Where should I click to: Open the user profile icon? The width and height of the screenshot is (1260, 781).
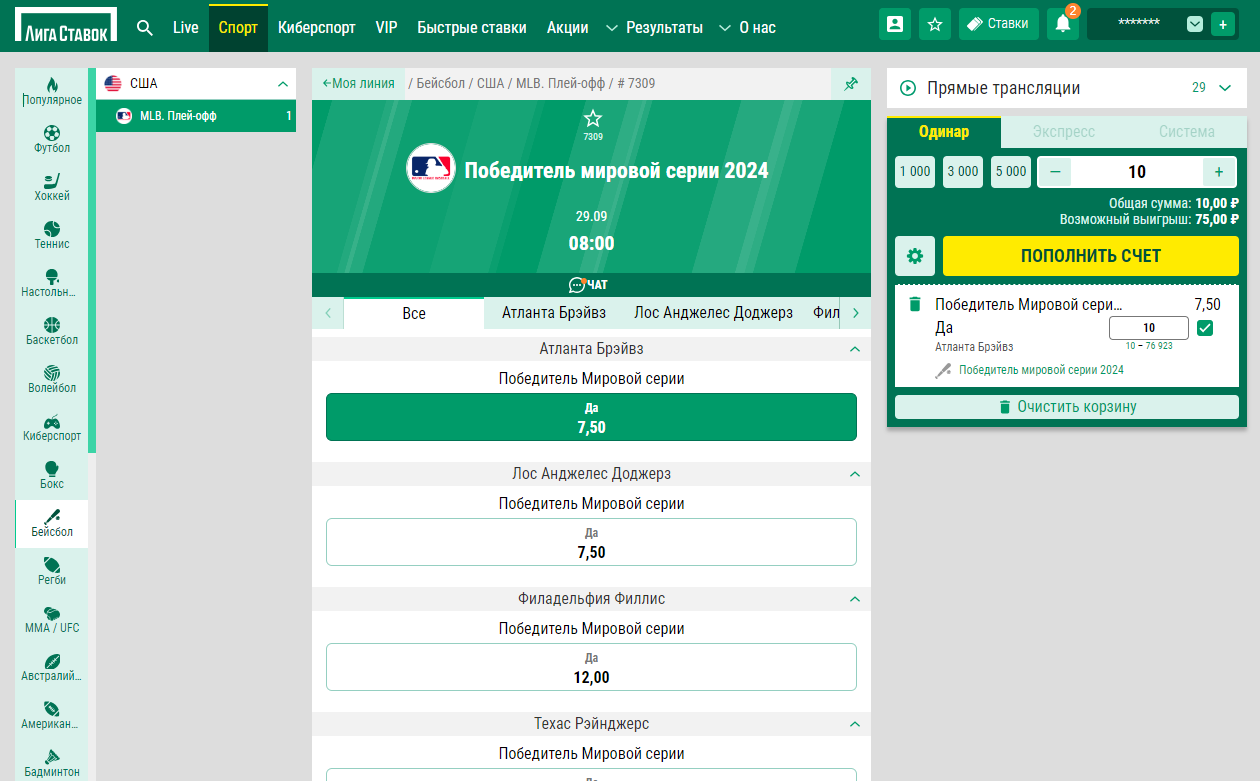[x=895, y=24]
